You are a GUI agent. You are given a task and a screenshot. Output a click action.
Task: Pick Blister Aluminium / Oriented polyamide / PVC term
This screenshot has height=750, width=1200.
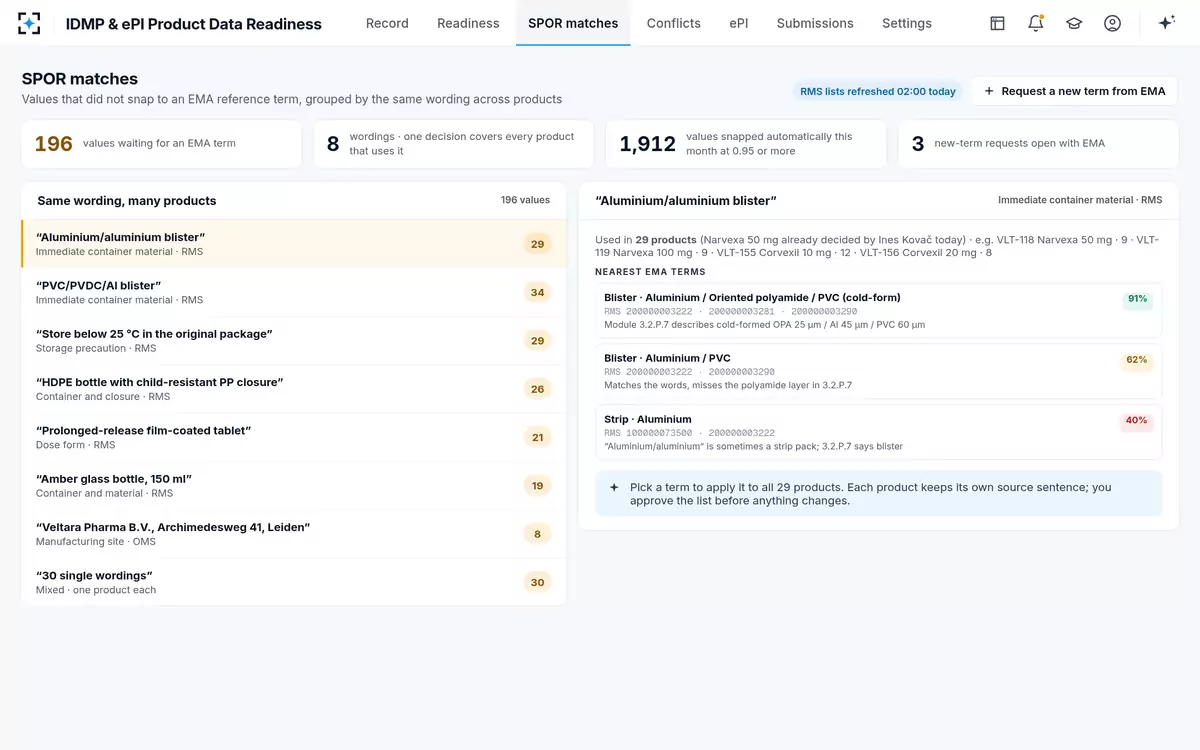click(x=878, y=311)
